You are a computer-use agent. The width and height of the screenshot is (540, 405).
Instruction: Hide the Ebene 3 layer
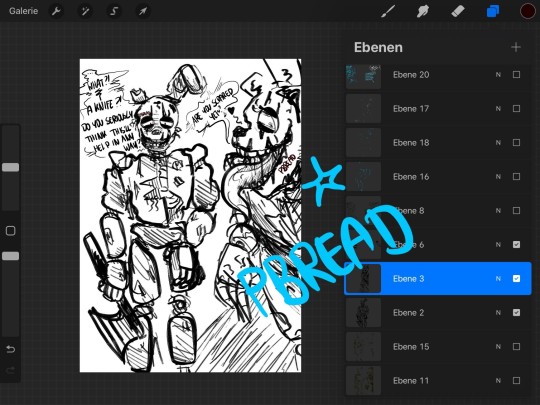(516, 278)
